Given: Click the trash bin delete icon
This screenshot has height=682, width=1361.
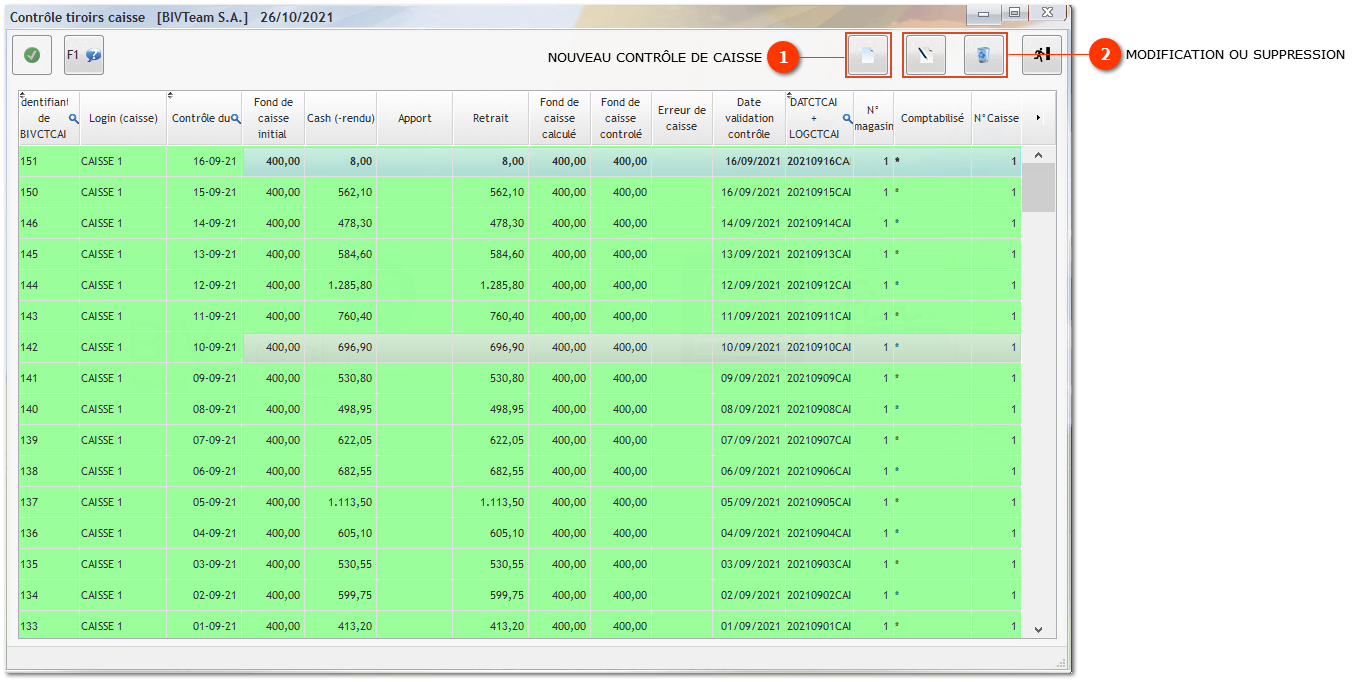Looking at the screenshot, I should [984, 56].
